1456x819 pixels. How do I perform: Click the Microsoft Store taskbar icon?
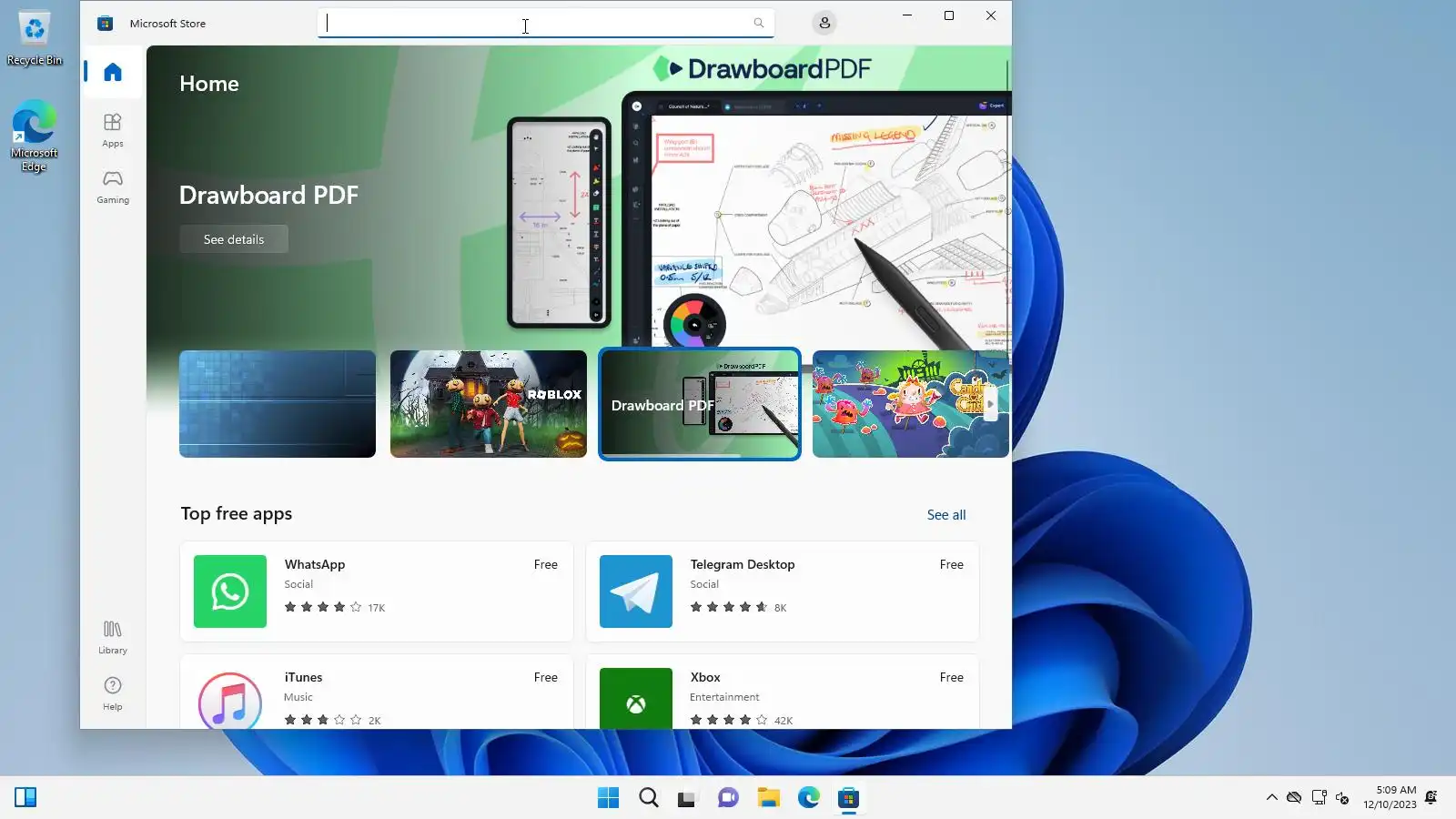(x=849, y=798)
